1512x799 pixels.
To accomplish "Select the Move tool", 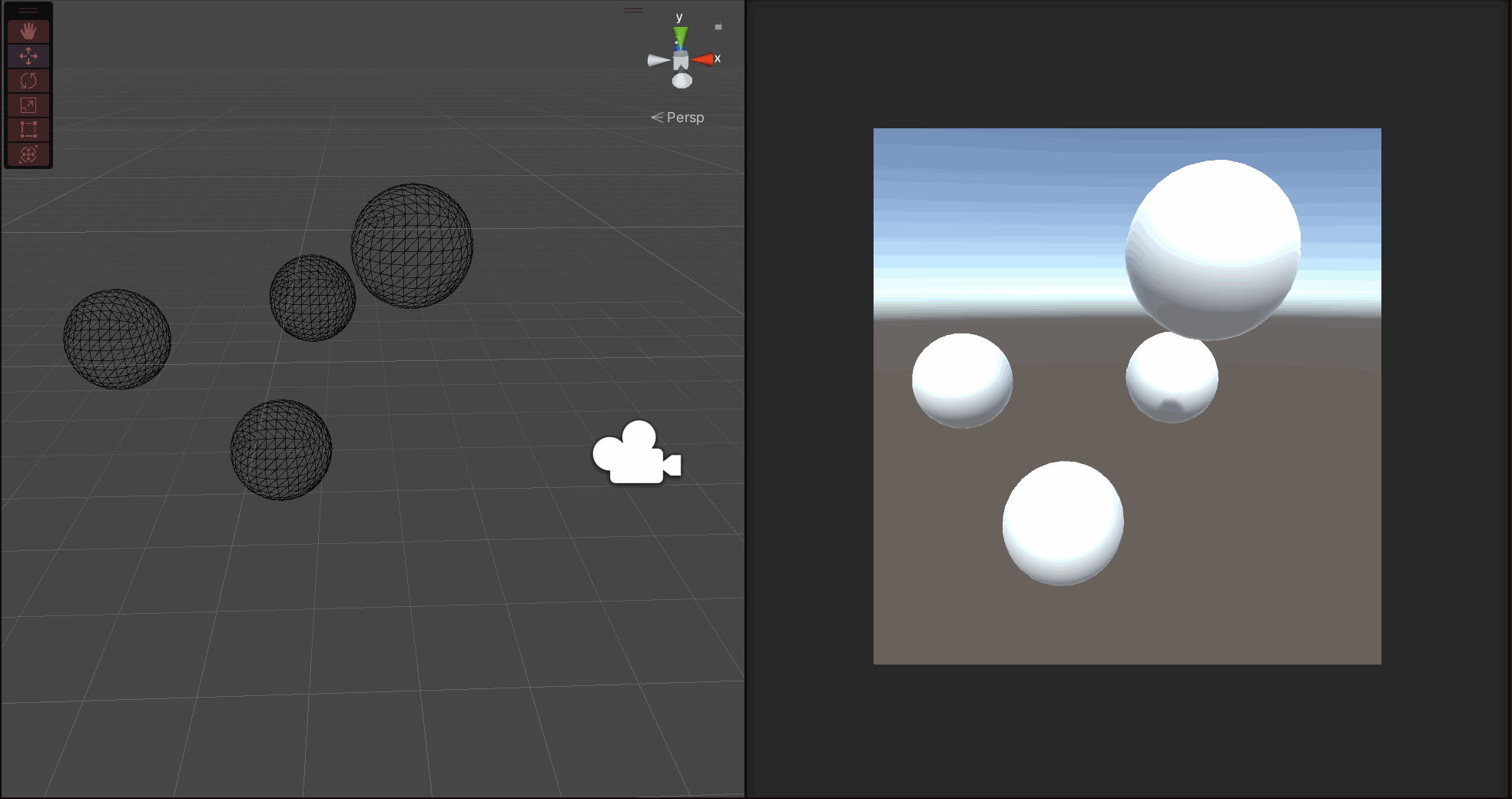I will (x=28, y=56).
